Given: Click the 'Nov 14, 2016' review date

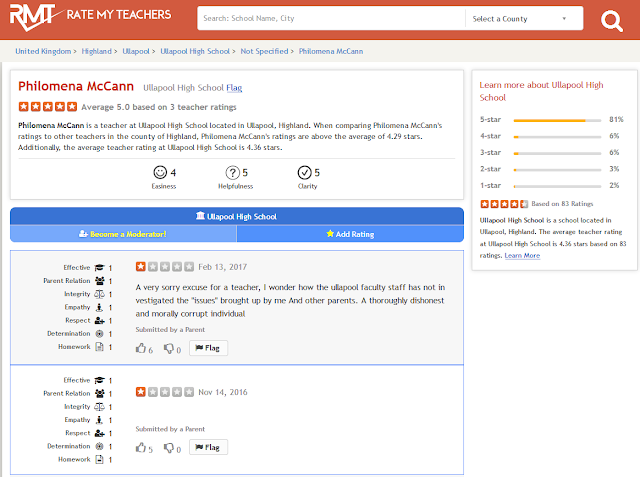Looking at the screenshot, I should (222, 392).
